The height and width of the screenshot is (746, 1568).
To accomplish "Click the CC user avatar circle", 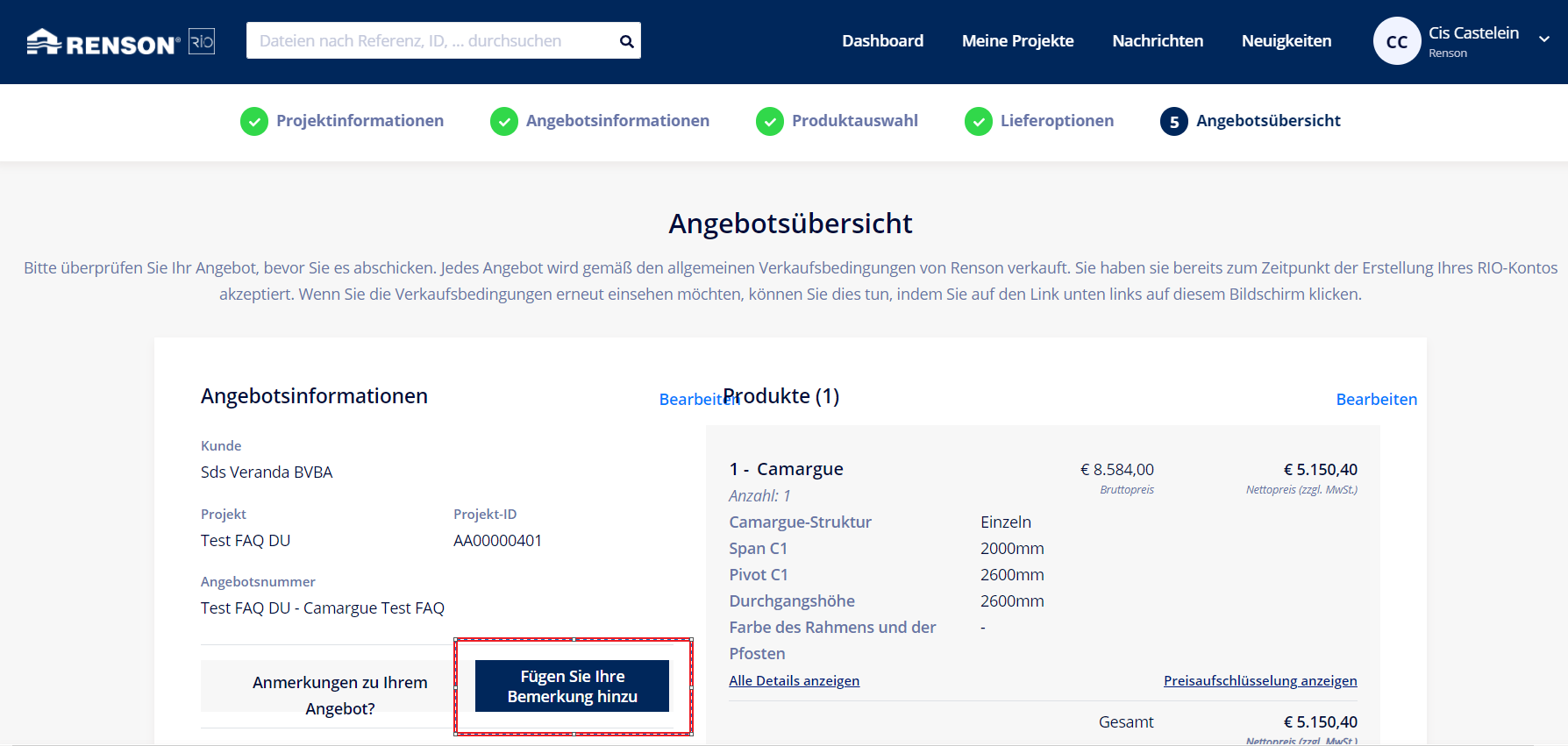I will tap(1396, 41).
